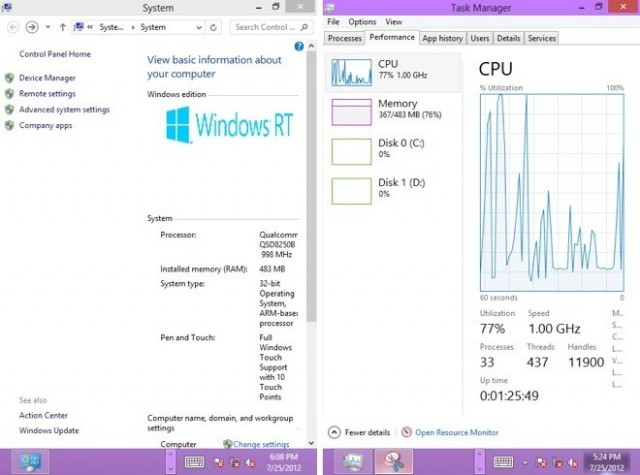This screenshot has height=475, width=640.
Task: Go up one level with up arrow
Action: pyautogui.click(x=63, y=27)
